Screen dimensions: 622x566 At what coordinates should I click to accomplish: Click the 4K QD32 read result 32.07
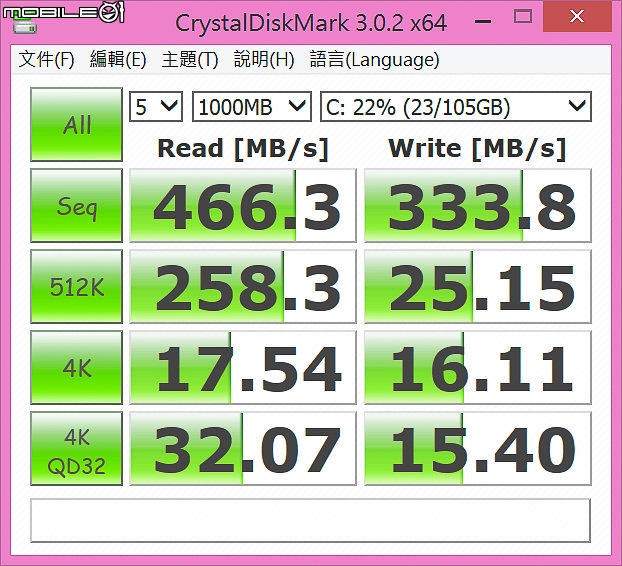point(243,449)
